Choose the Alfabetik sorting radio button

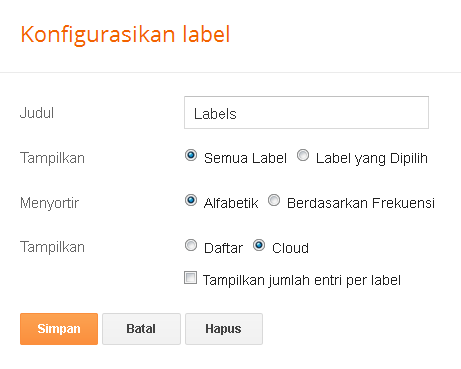191,200
